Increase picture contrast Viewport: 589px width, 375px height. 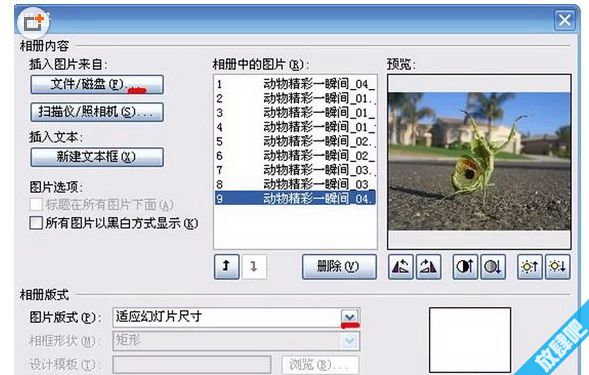(465, 267)
